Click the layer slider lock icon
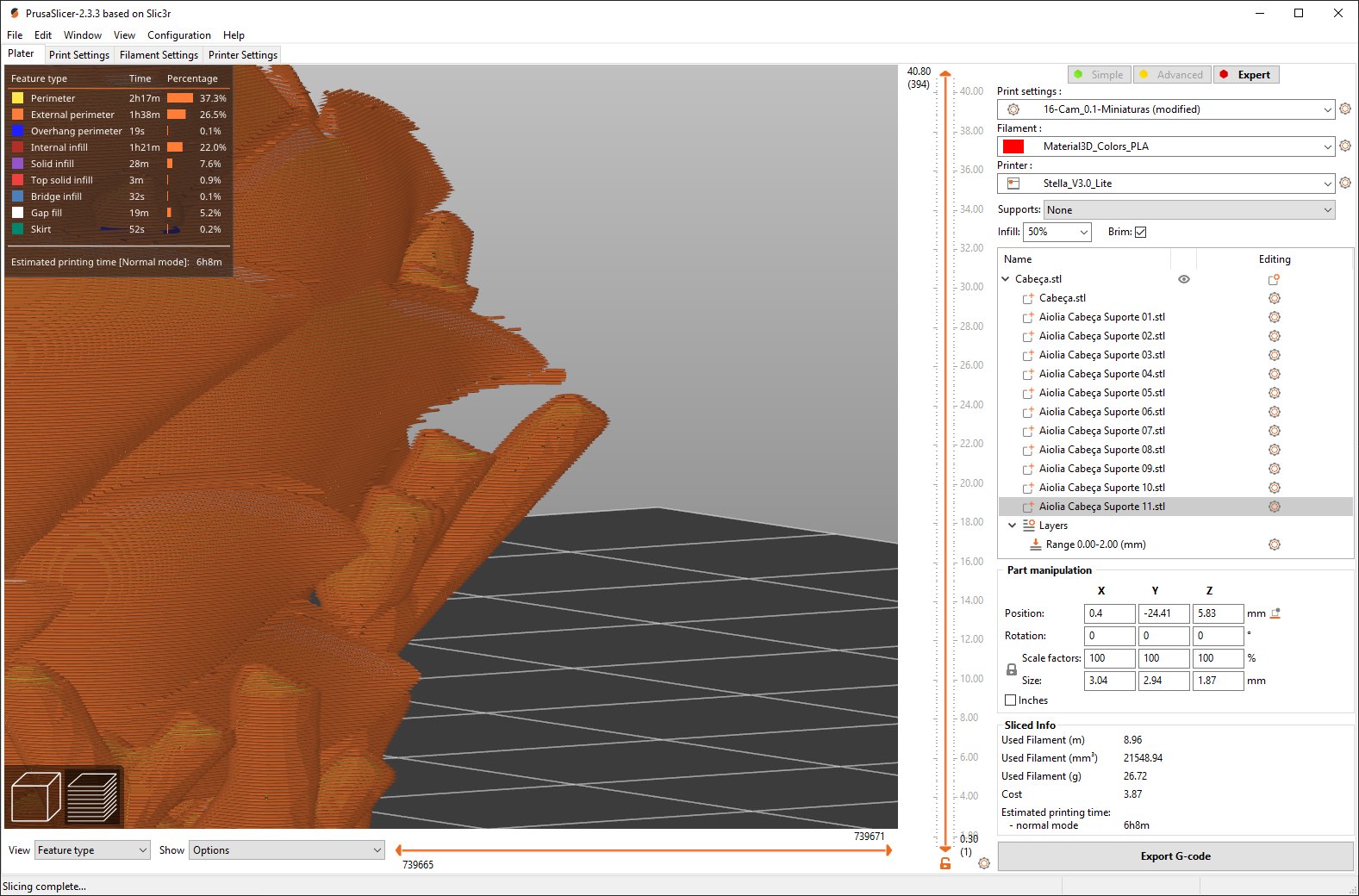Image resolution: width=1359 pixels, height=896 pixels. [945, 862]
